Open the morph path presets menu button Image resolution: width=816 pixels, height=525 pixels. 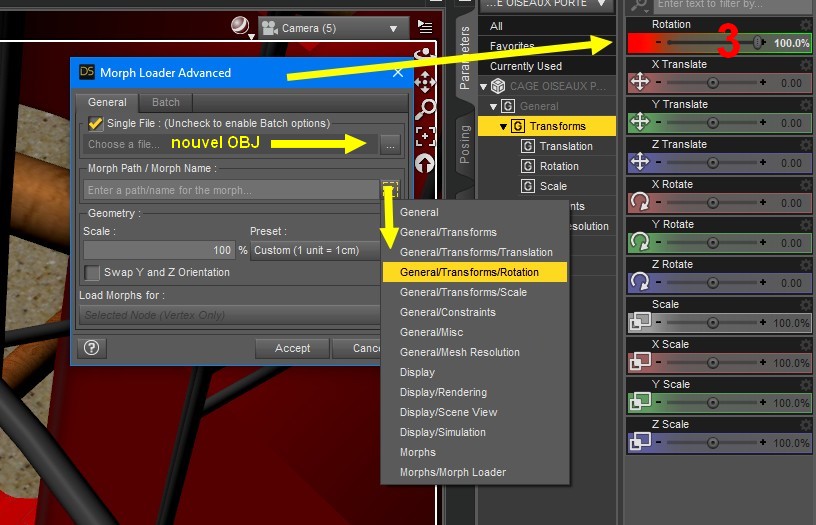[390, 189]
